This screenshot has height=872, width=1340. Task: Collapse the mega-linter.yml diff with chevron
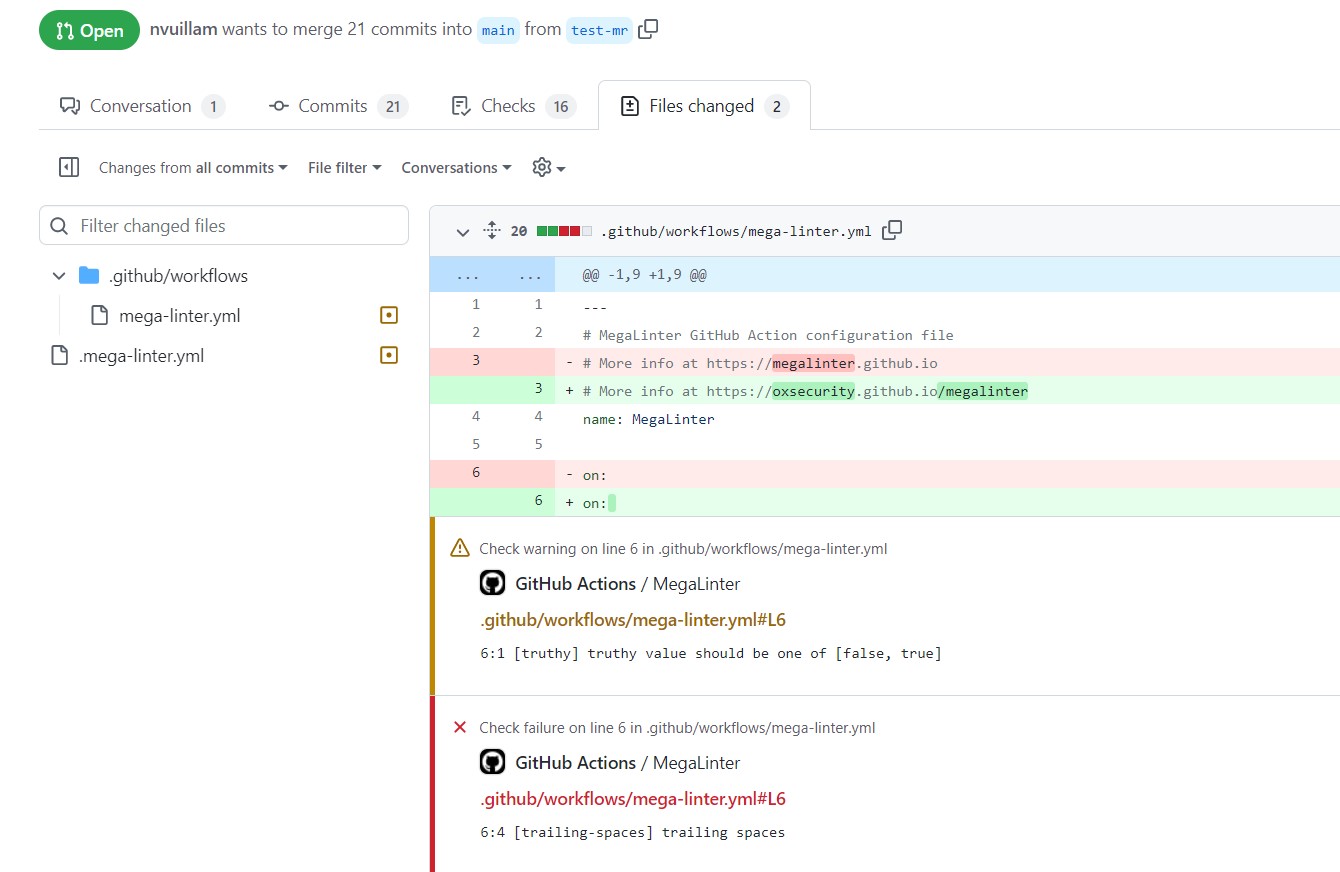462,232
